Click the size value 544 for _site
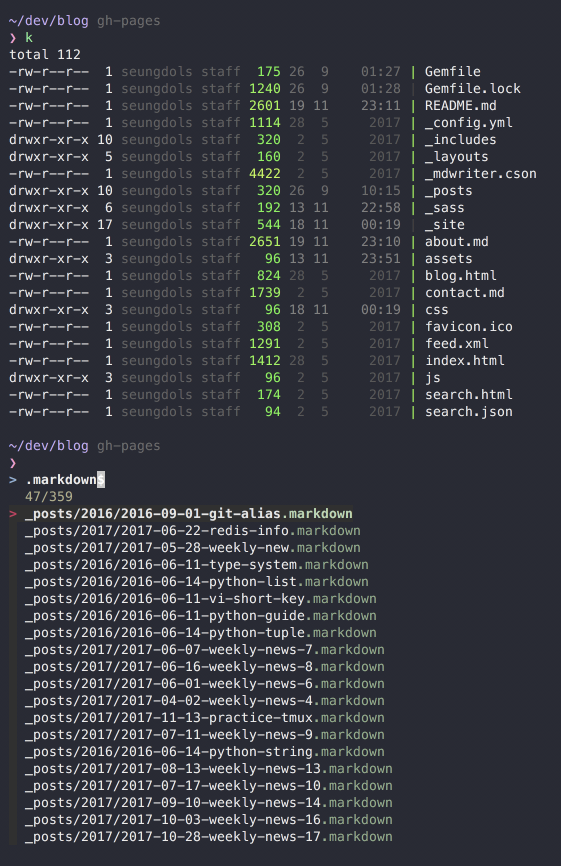 269,225
